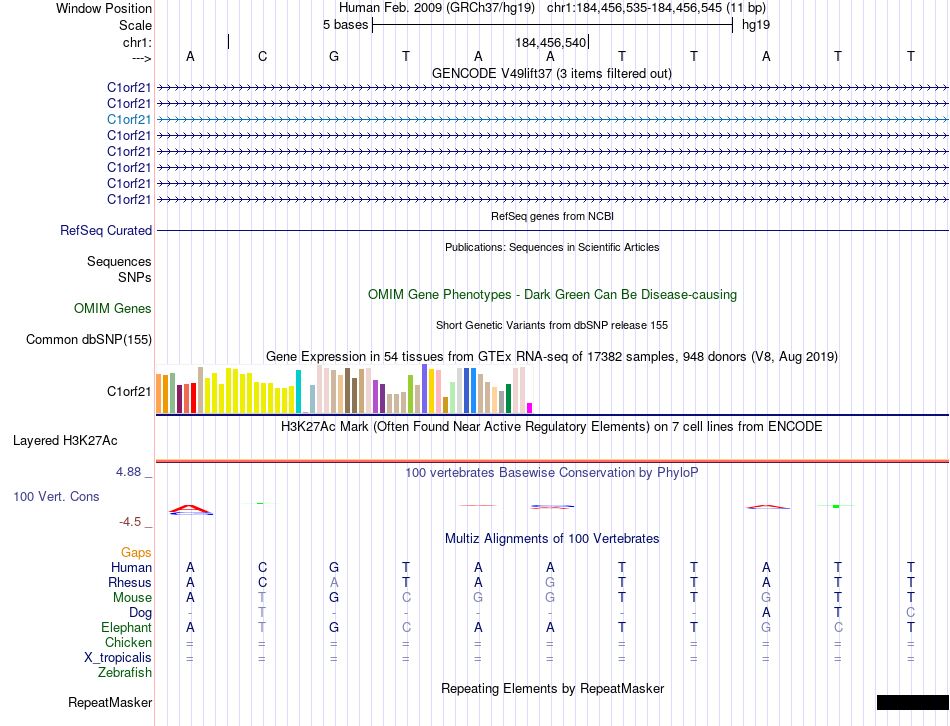
Task: Click the RepeatMasker track label
Action: tap(110, 702)
